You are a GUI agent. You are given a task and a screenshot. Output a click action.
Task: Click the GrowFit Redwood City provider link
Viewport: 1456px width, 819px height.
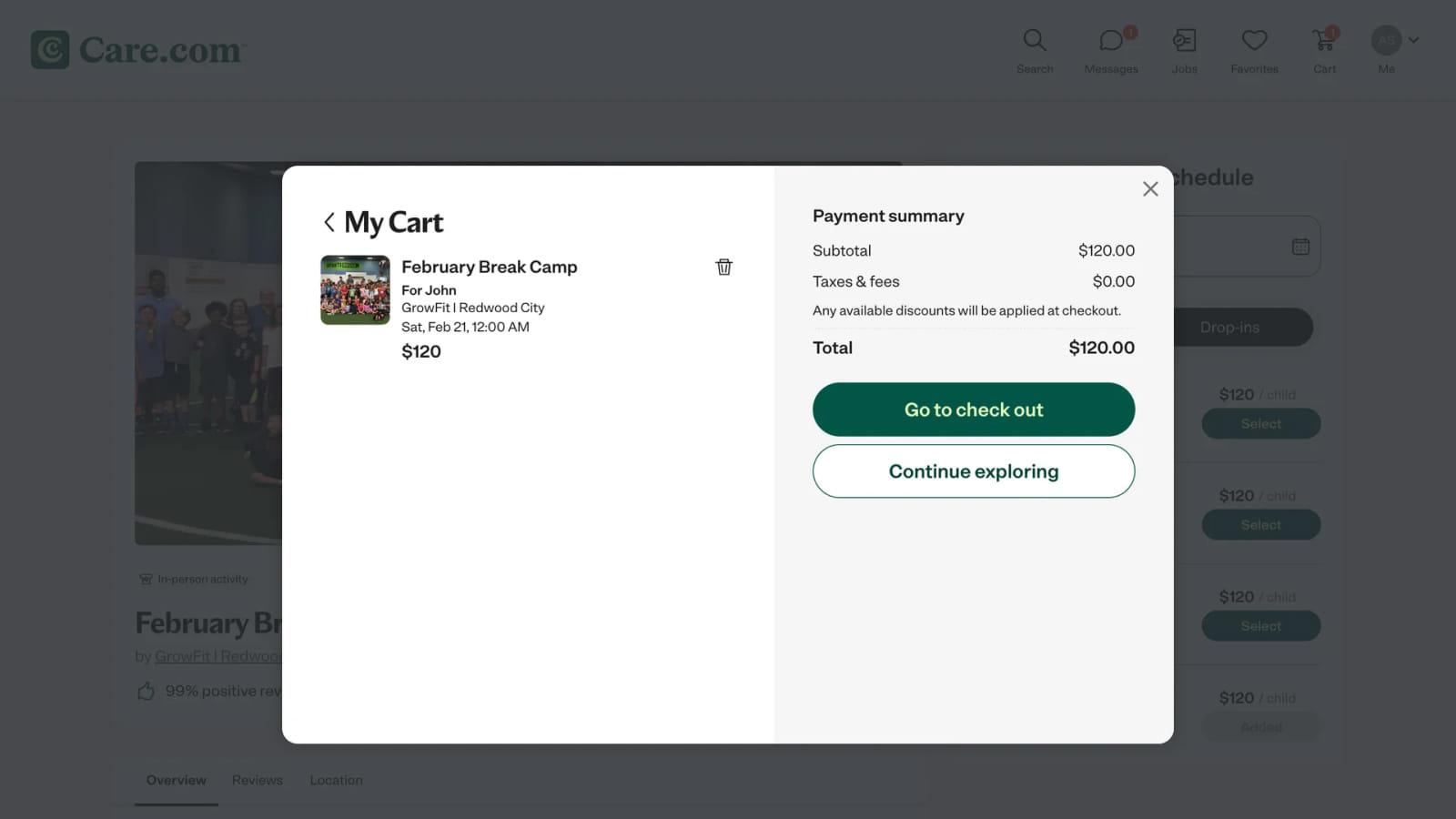218,656
